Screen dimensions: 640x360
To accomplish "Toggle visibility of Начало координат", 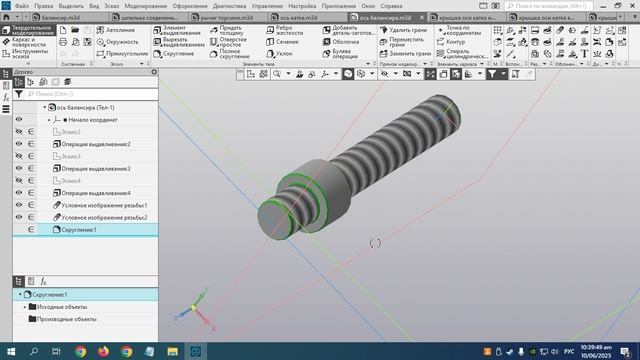I will click(19, 120).
